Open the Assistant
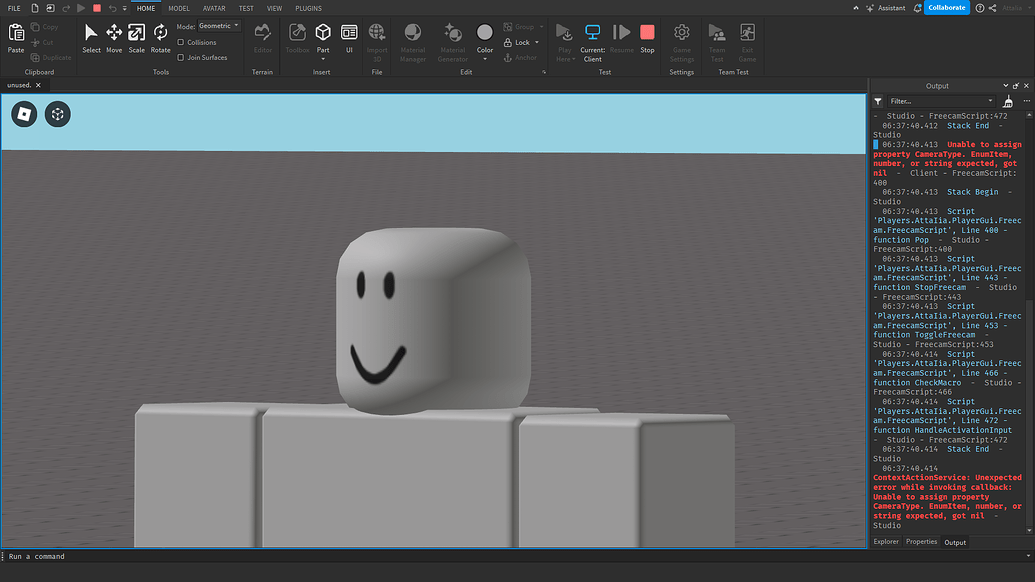This screenshot has height=582, width=1035. coord(886,8)
